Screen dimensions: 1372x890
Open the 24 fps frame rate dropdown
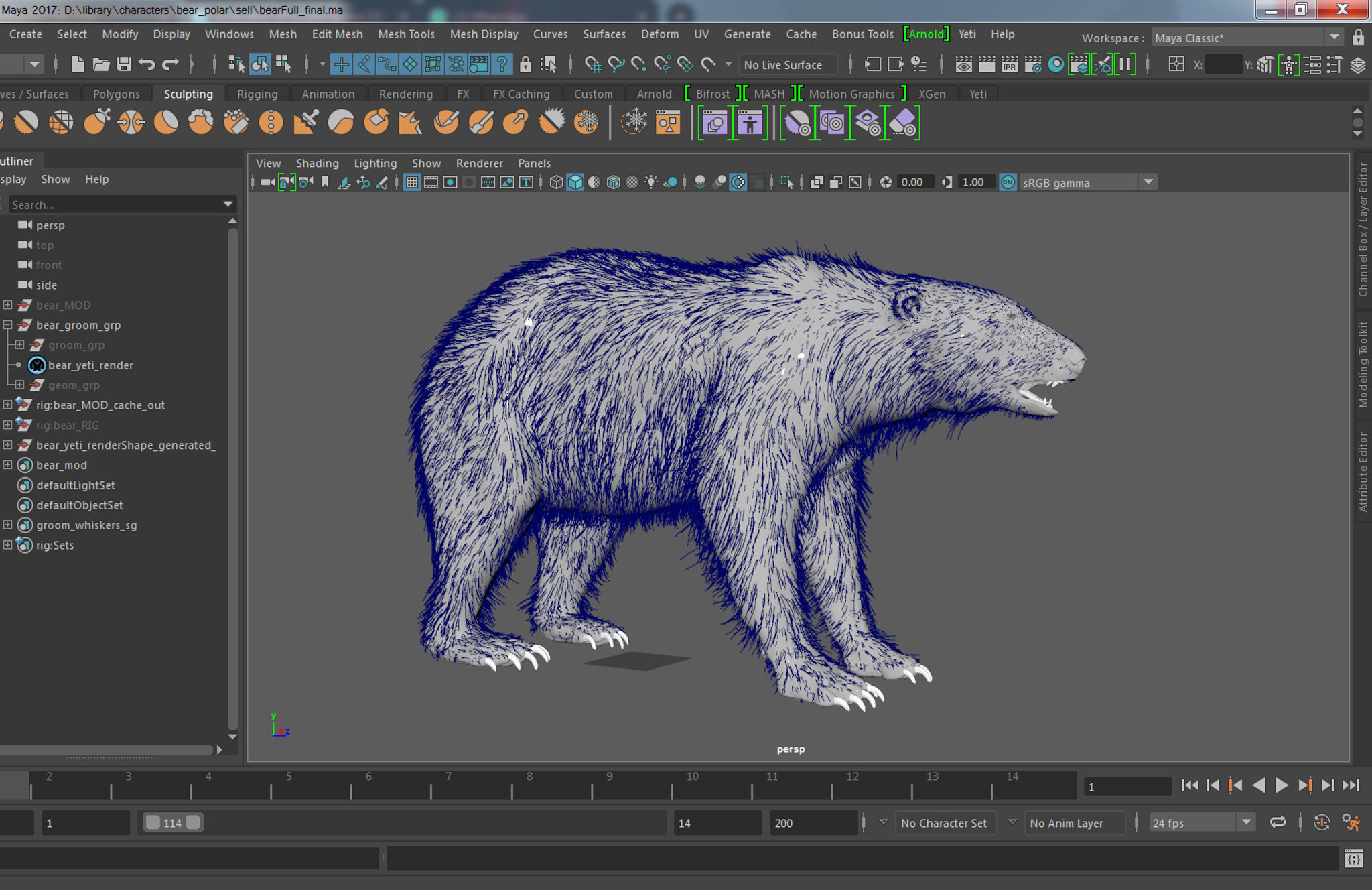[1201, 823]
